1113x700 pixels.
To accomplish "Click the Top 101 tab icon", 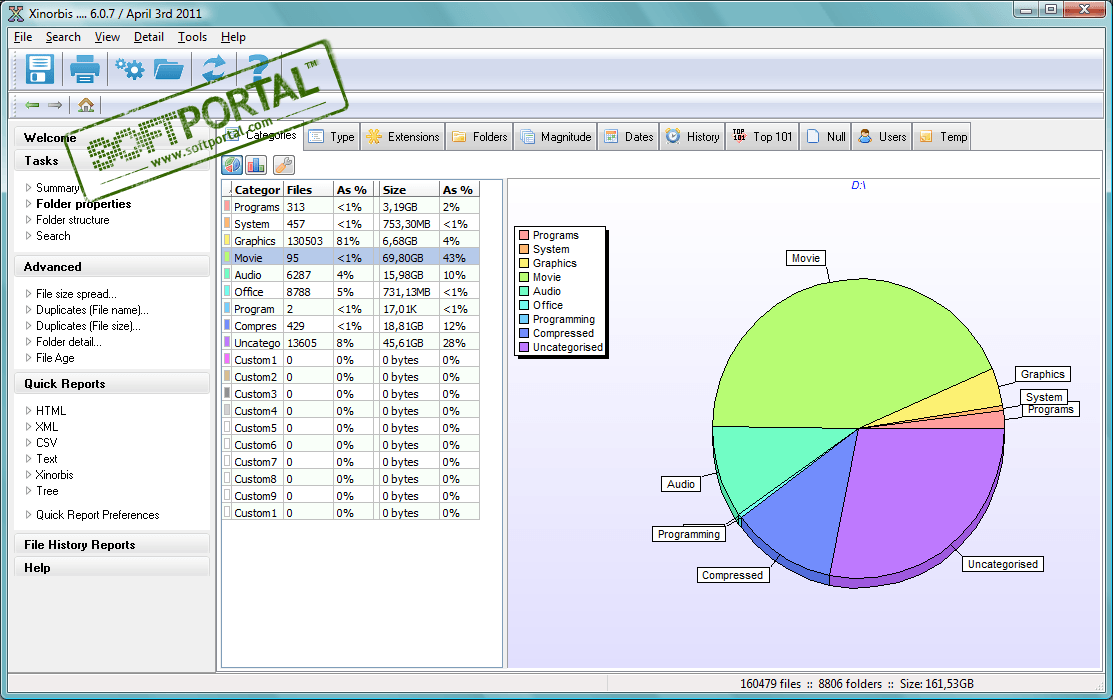I will coord(740,136).
